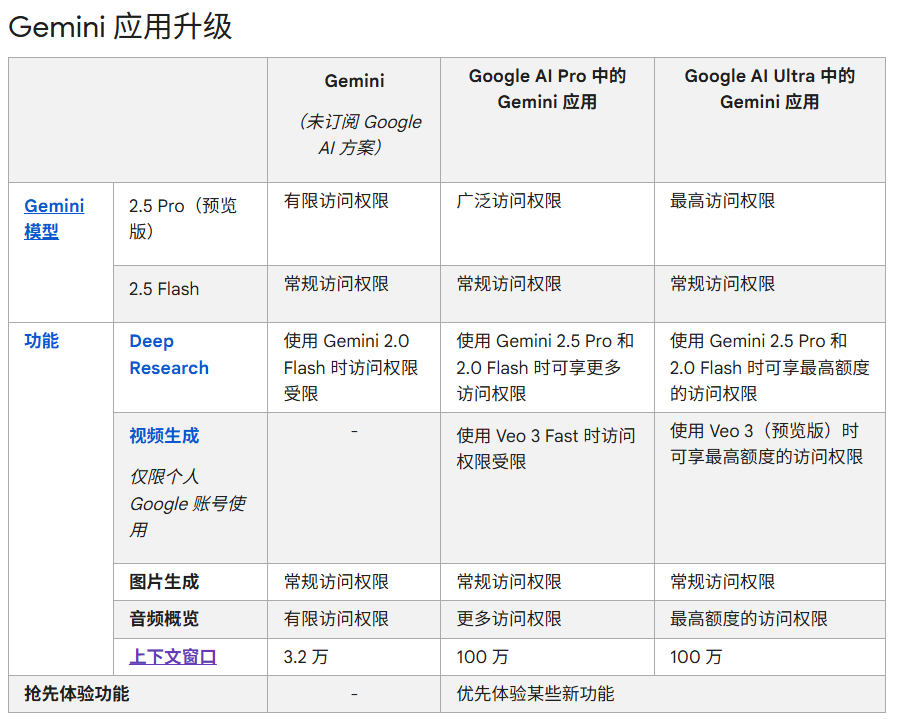
Task: Select "有限访问权限" in the 2.5 Pro row
Action: click(x=336, y=200)
